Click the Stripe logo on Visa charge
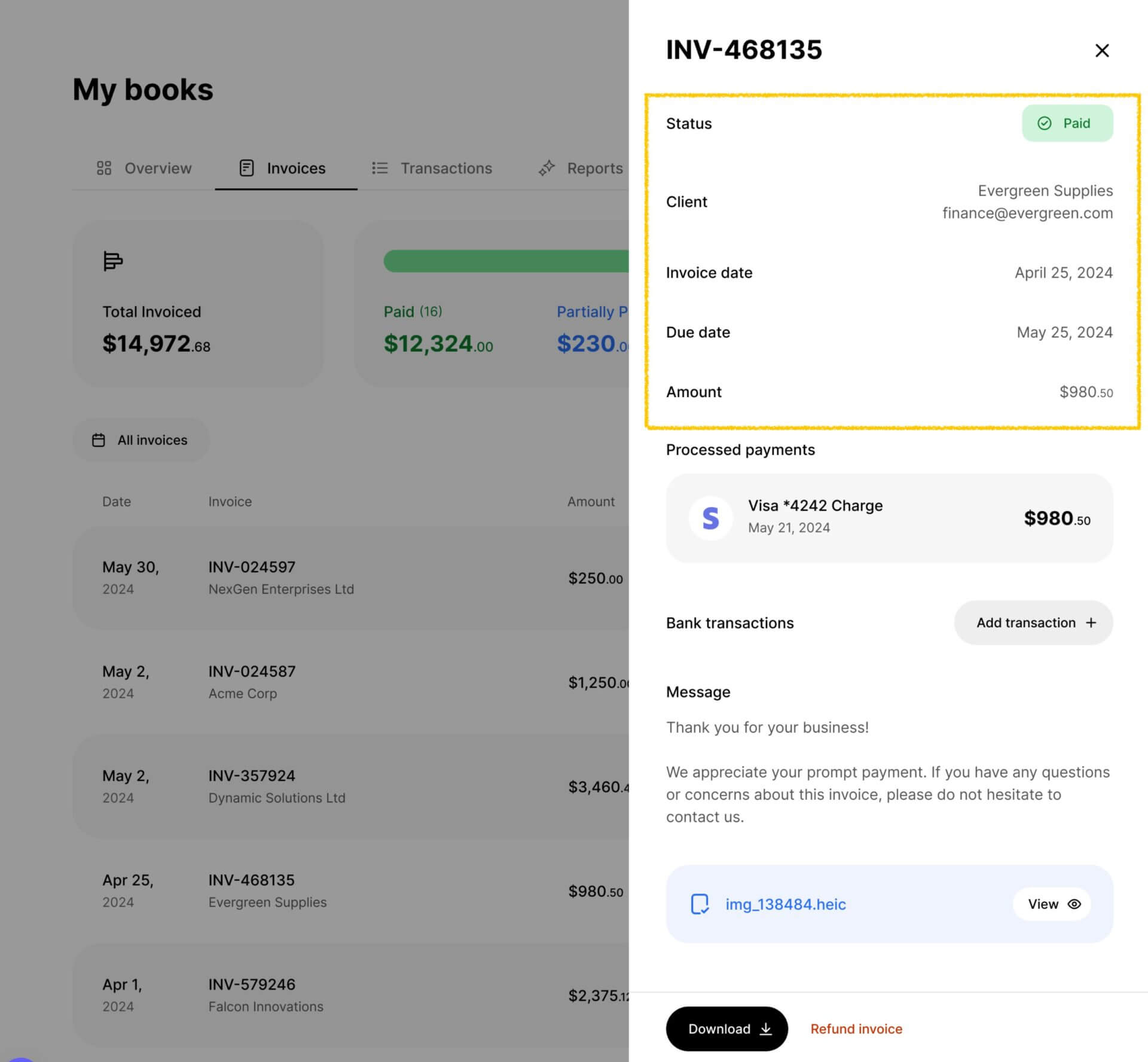The image size is (1148, 1062). point(710,518)
